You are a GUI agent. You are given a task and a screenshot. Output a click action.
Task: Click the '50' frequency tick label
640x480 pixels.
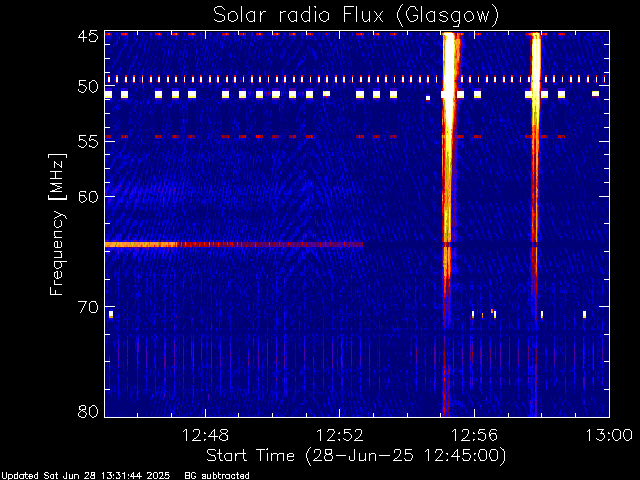tap(88, 87)
